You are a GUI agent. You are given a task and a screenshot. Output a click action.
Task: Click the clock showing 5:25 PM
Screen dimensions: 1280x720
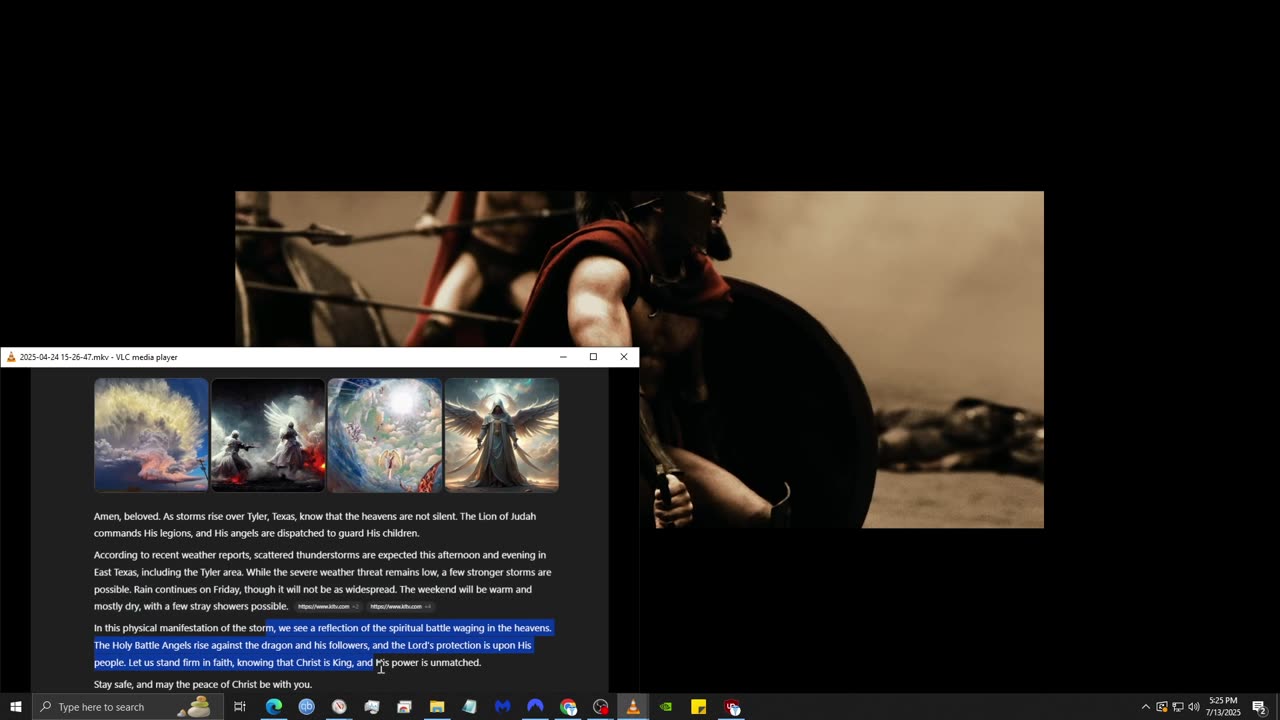(x=1223, y=707)
